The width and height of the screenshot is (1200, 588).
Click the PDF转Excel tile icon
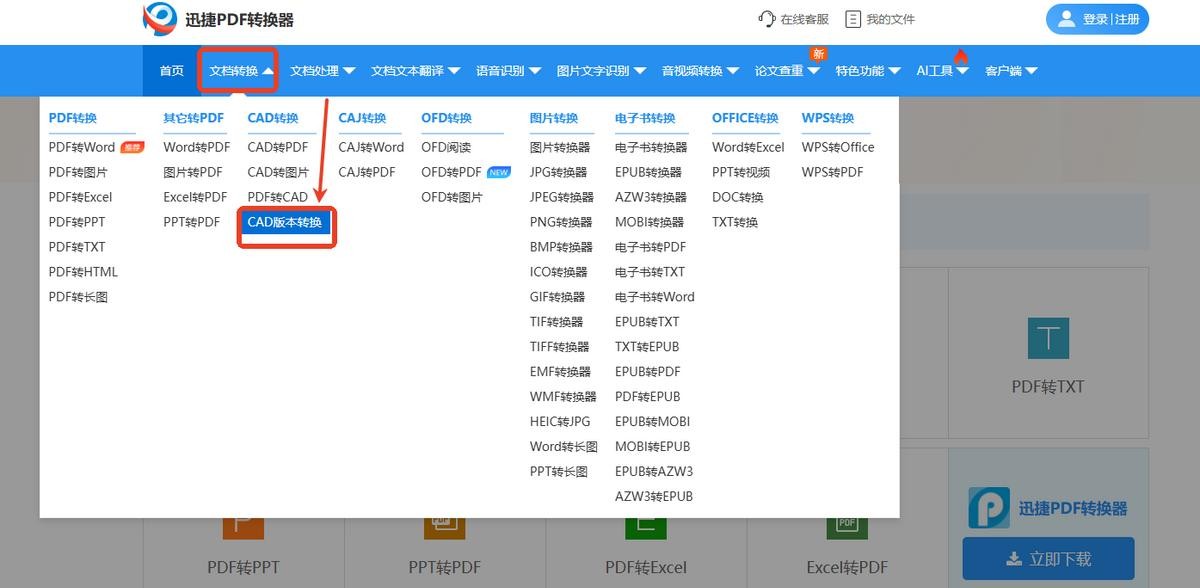645,528
